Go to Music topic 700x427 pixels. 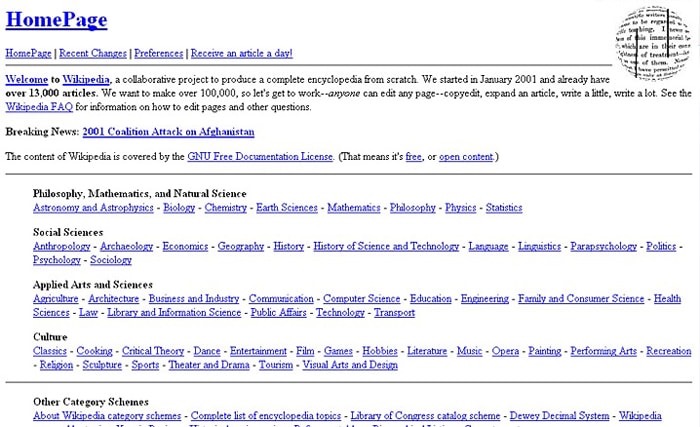469,351
